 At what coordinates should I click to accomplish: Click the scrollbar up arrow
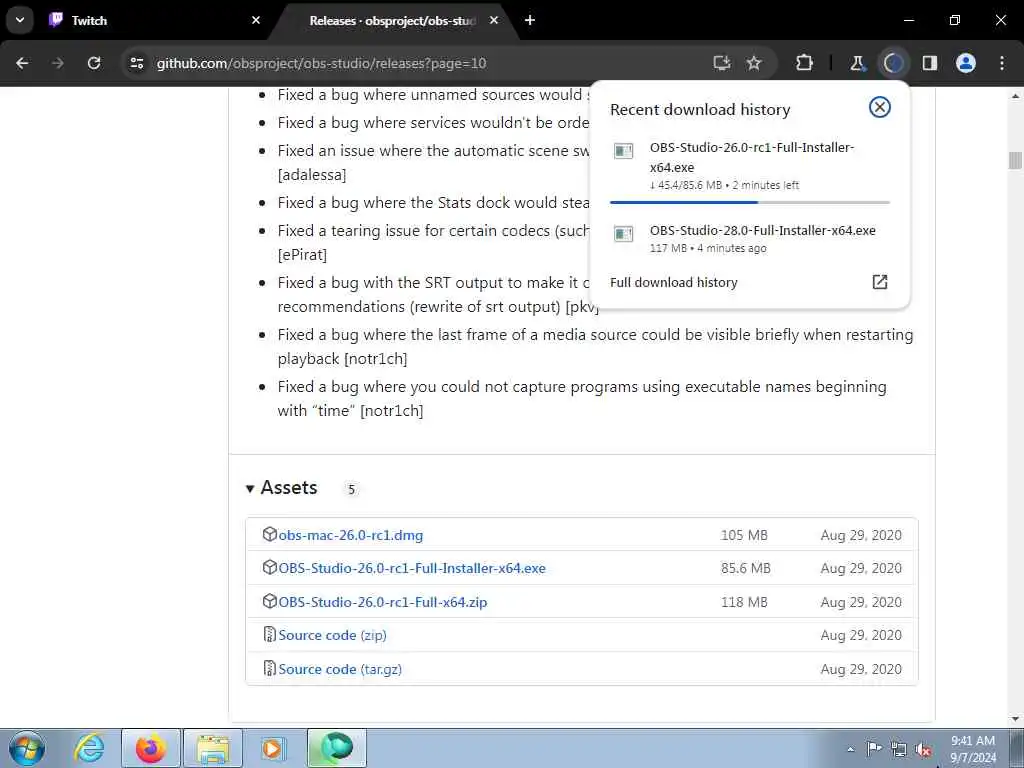point(1015,96)
